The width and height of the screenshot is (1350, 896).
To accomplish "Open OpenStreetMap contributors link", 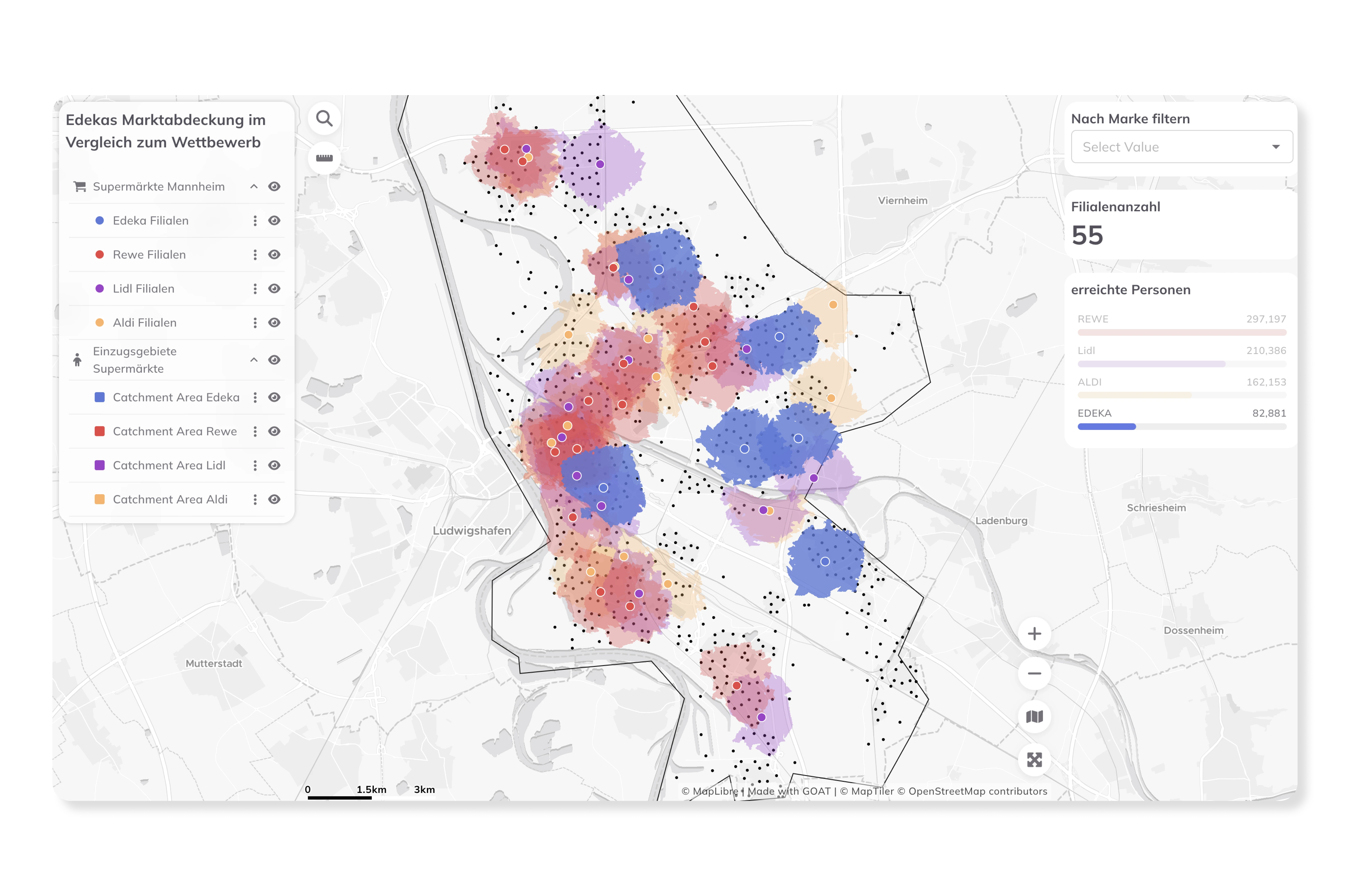I will (x=972, y=791).
